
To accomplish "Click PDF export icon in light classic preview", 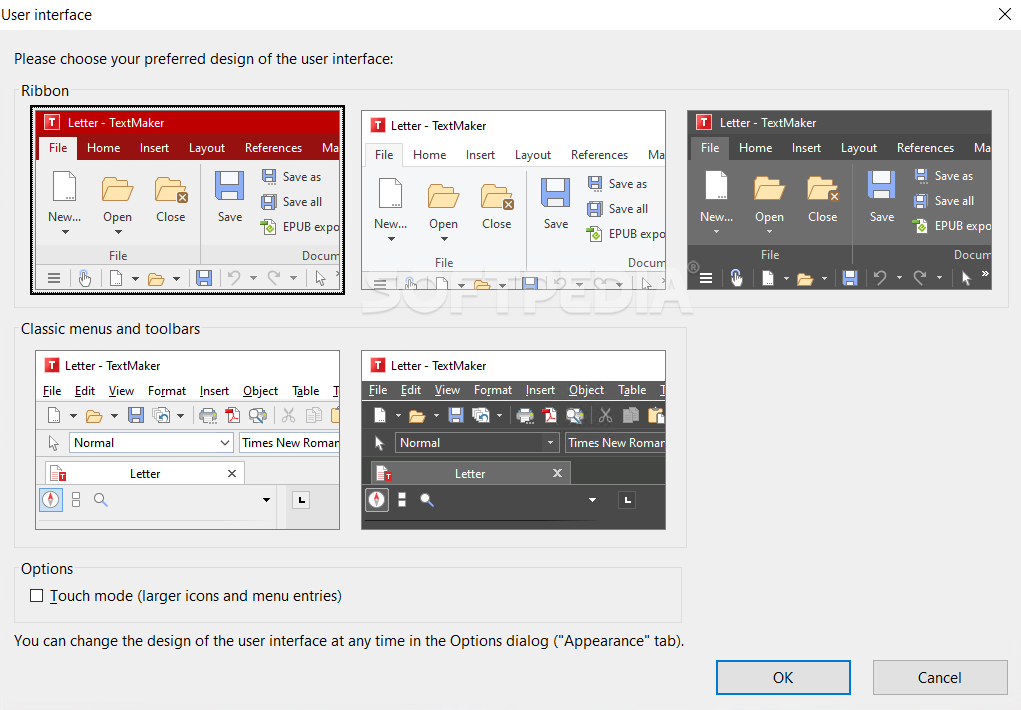I will pos(232,415).
